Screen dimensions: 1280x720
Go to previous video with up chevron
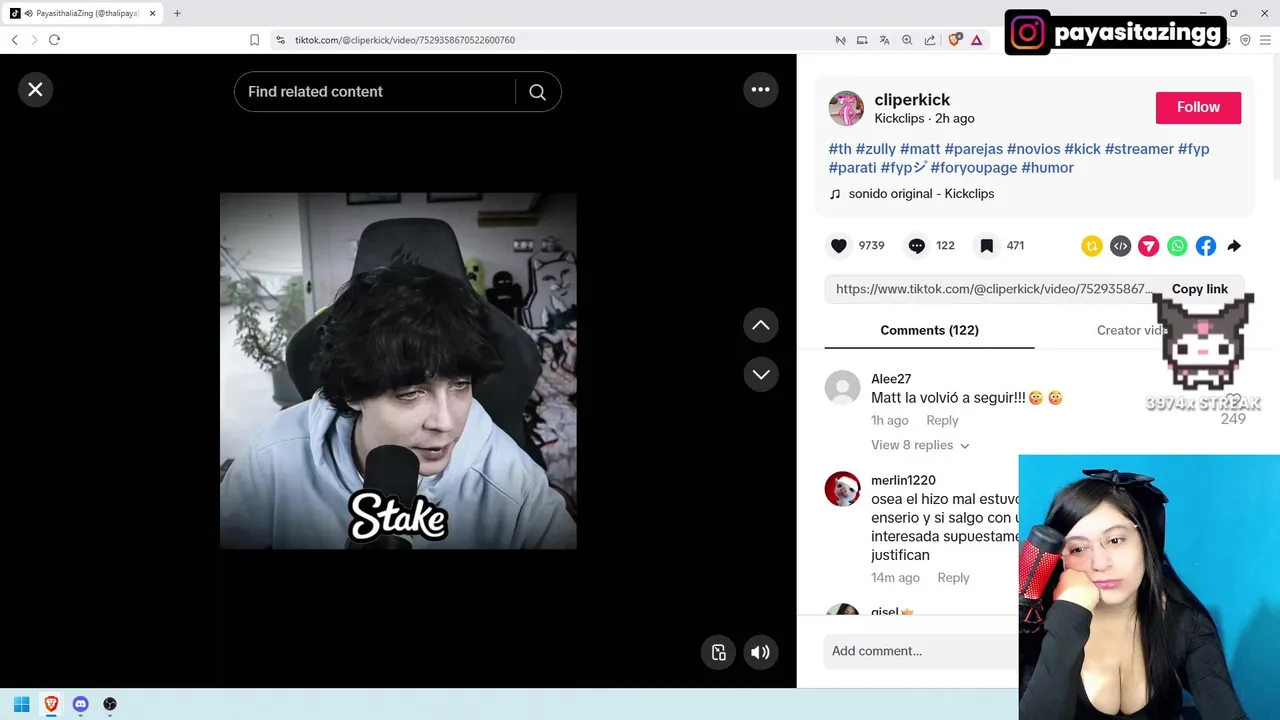pyautogui.click(x=761, y=325)
